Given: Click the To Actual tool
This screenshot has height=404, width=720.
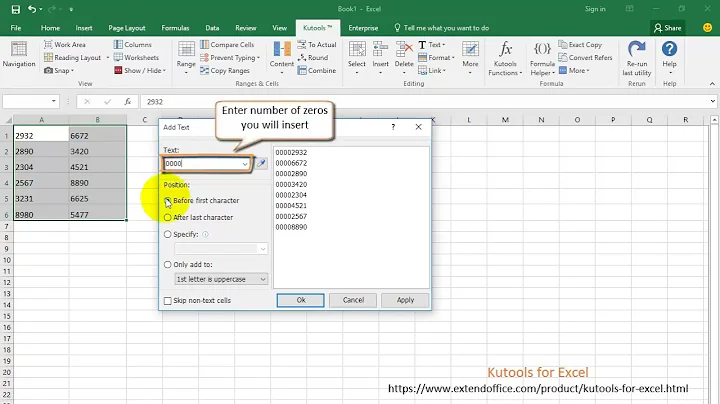Looking at the screenshot, I should [x=317, y=45].
